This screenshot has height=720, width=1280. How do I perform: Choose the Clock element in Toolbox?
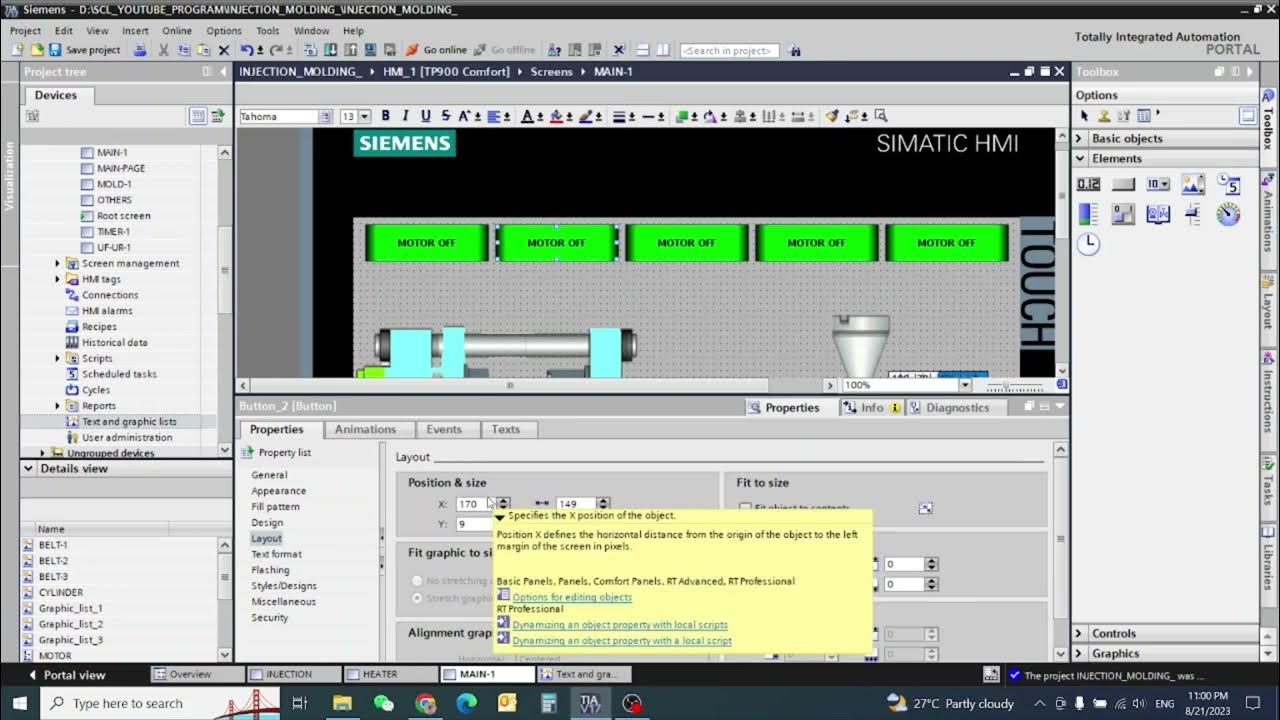tap(1089, 244)
